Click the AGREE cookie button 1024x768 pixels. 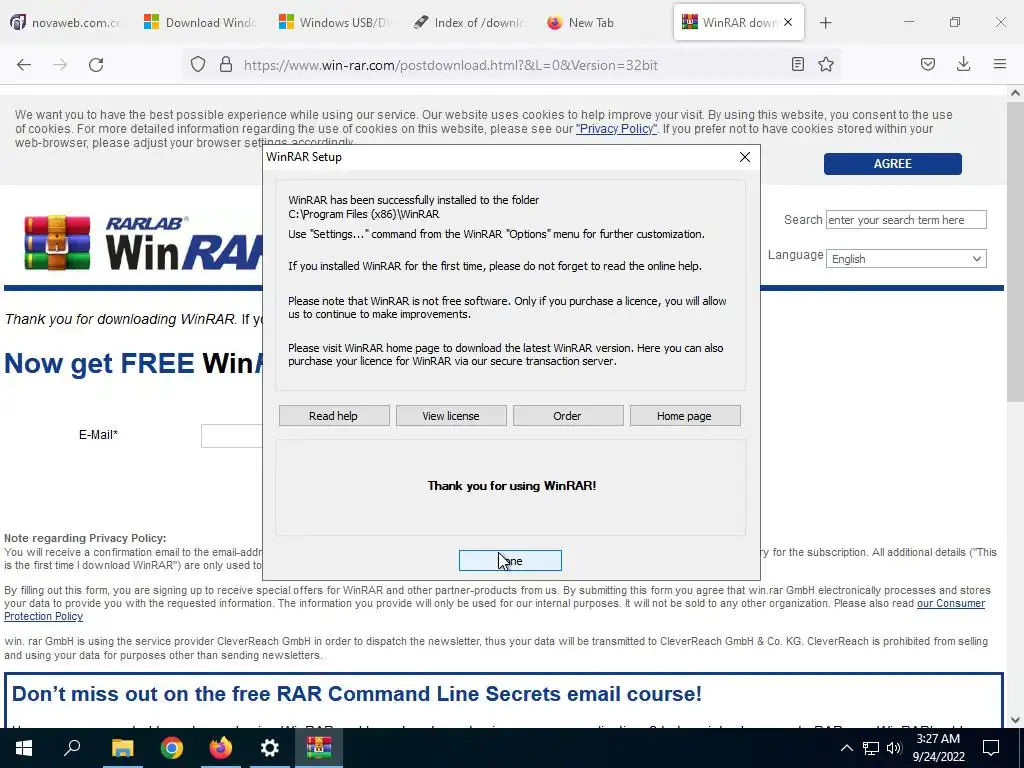point(892,164)
